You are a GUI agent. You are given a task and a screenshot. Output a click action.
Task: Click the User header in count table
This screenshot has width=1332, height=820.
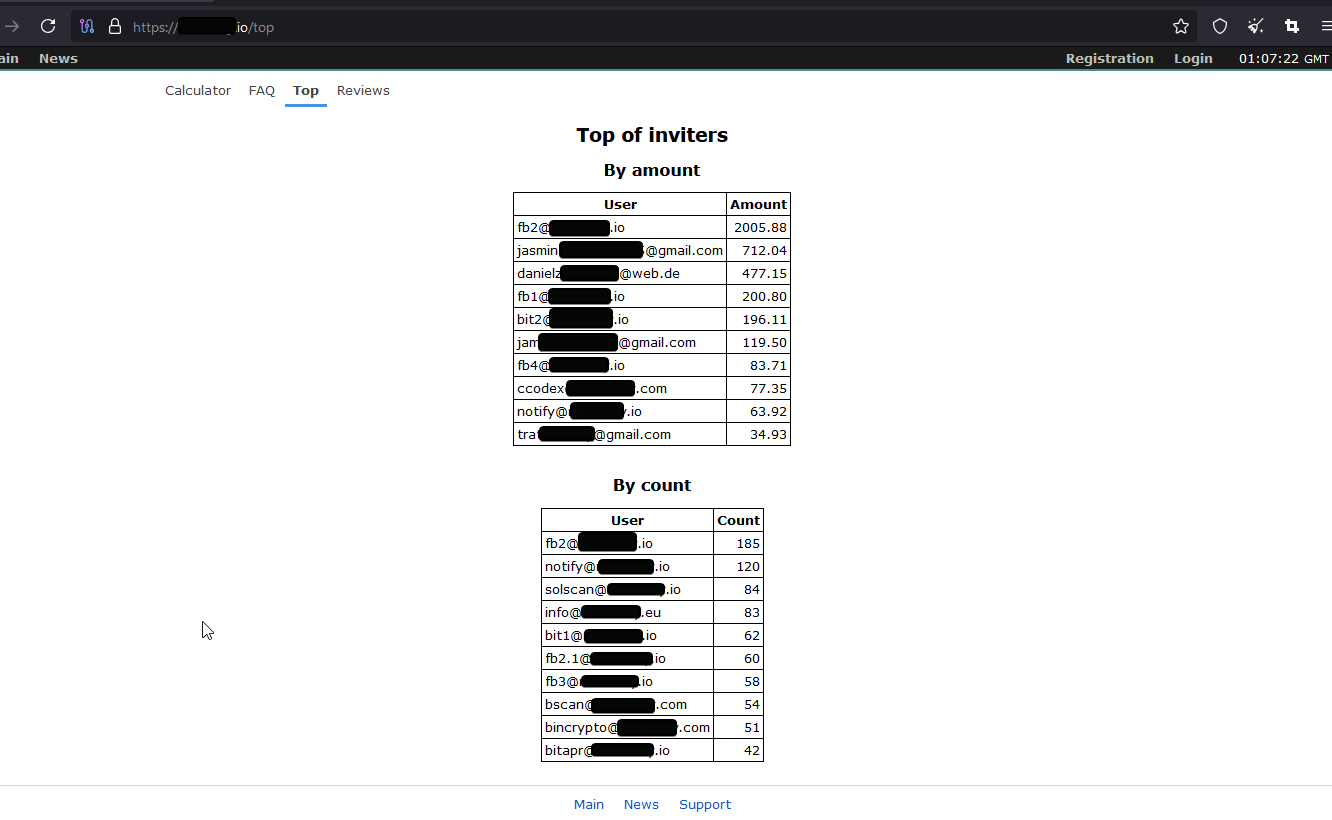628,520
